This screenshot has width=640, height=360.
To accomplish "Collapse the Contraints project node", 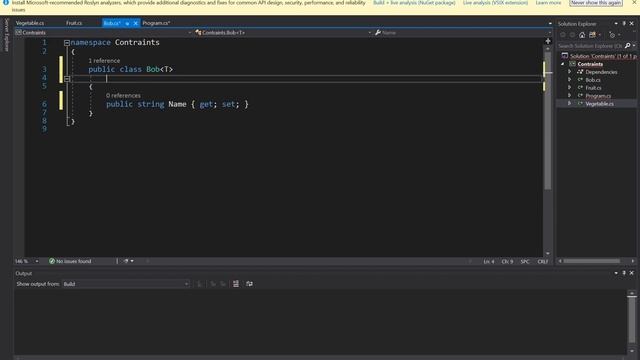I will tap(563, 64).
